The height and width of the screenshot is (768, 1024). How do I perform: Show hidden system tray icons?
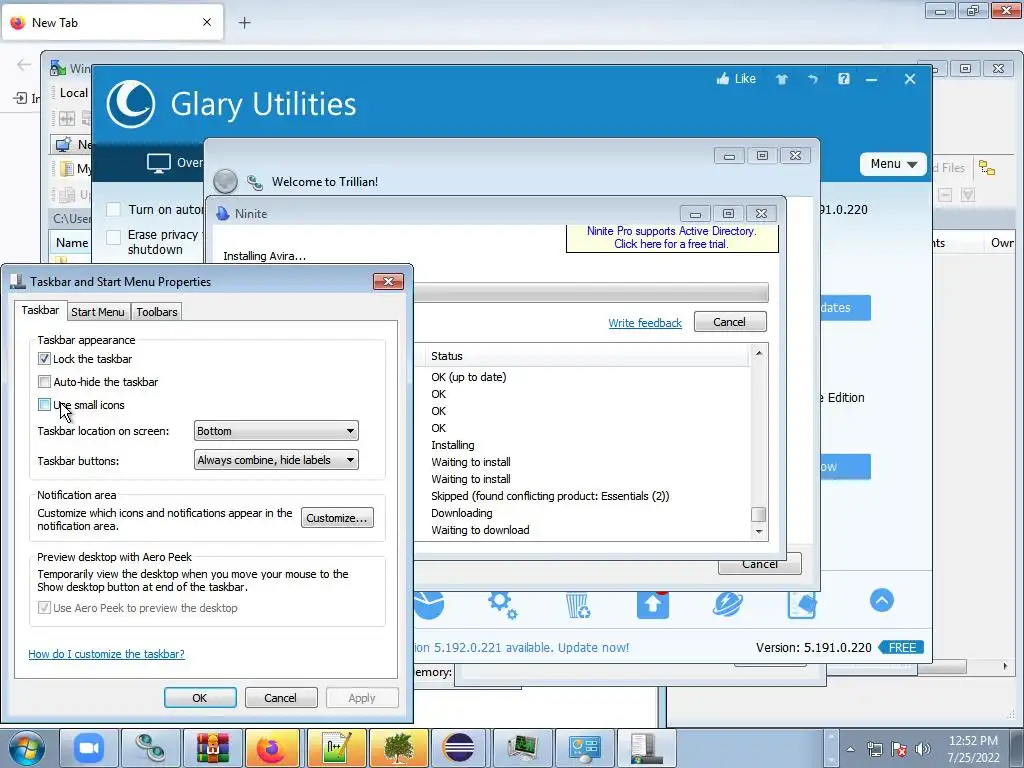[850, 749]
